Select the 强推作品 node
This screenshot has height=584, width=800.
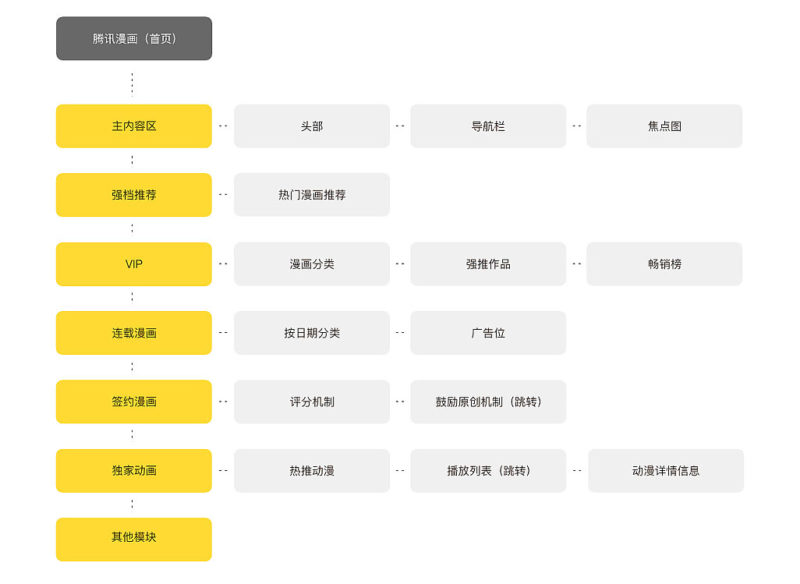click(x=488, y=264)
